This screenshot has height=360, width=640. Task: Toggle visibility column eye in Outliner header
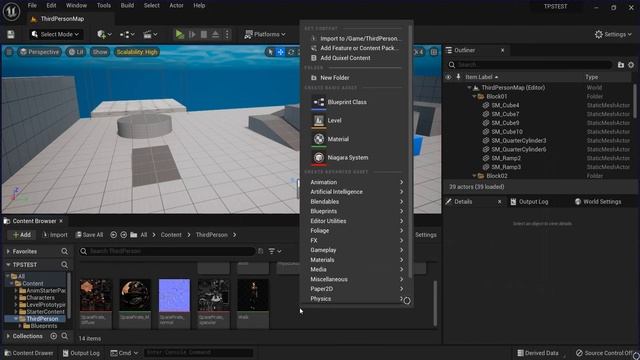tap(448, 77)
